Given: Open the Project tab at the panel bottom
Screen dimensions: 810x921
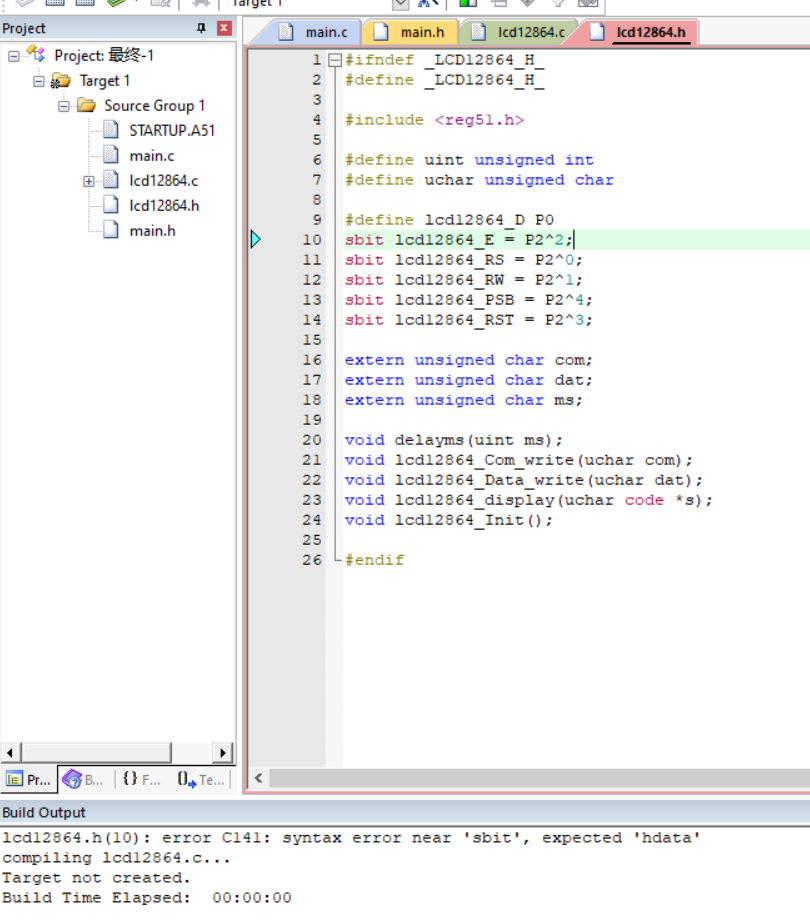Looking at the screenshot, I should tap(29, 780).
